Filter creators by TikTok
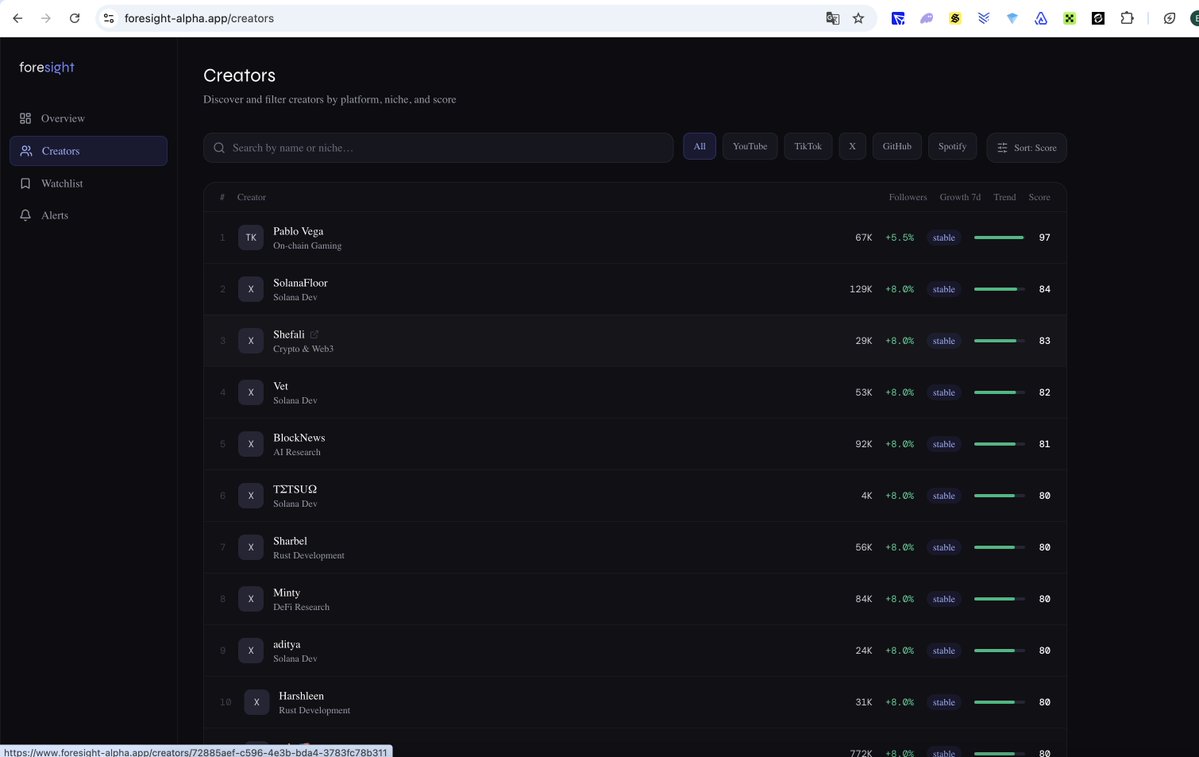This screenshot has height=757, width=1199. pyautogui.click(x=807, y=146)
